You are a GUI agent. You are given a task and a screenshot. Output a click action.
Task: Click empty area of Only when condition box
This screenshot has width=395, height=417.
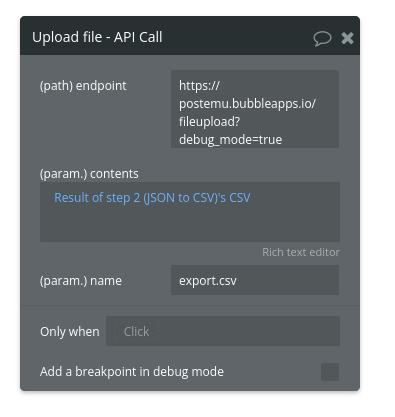coord(250,331)
